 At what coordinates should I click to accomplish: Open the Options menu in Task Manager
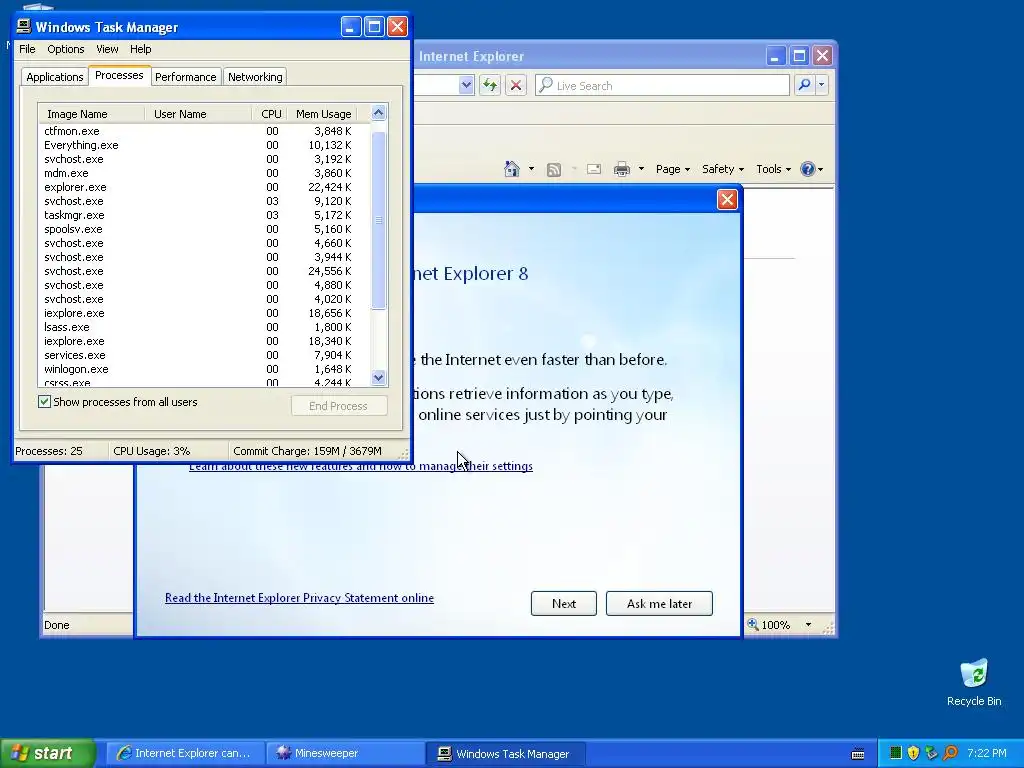click(65, 49)
